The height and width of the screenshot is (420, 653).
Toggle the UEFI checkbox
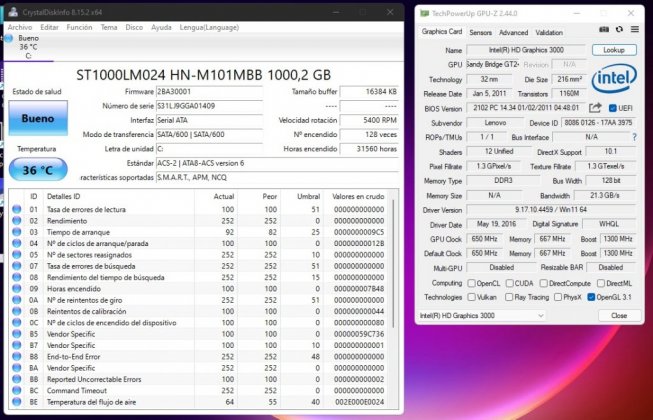tap(613, 108)
